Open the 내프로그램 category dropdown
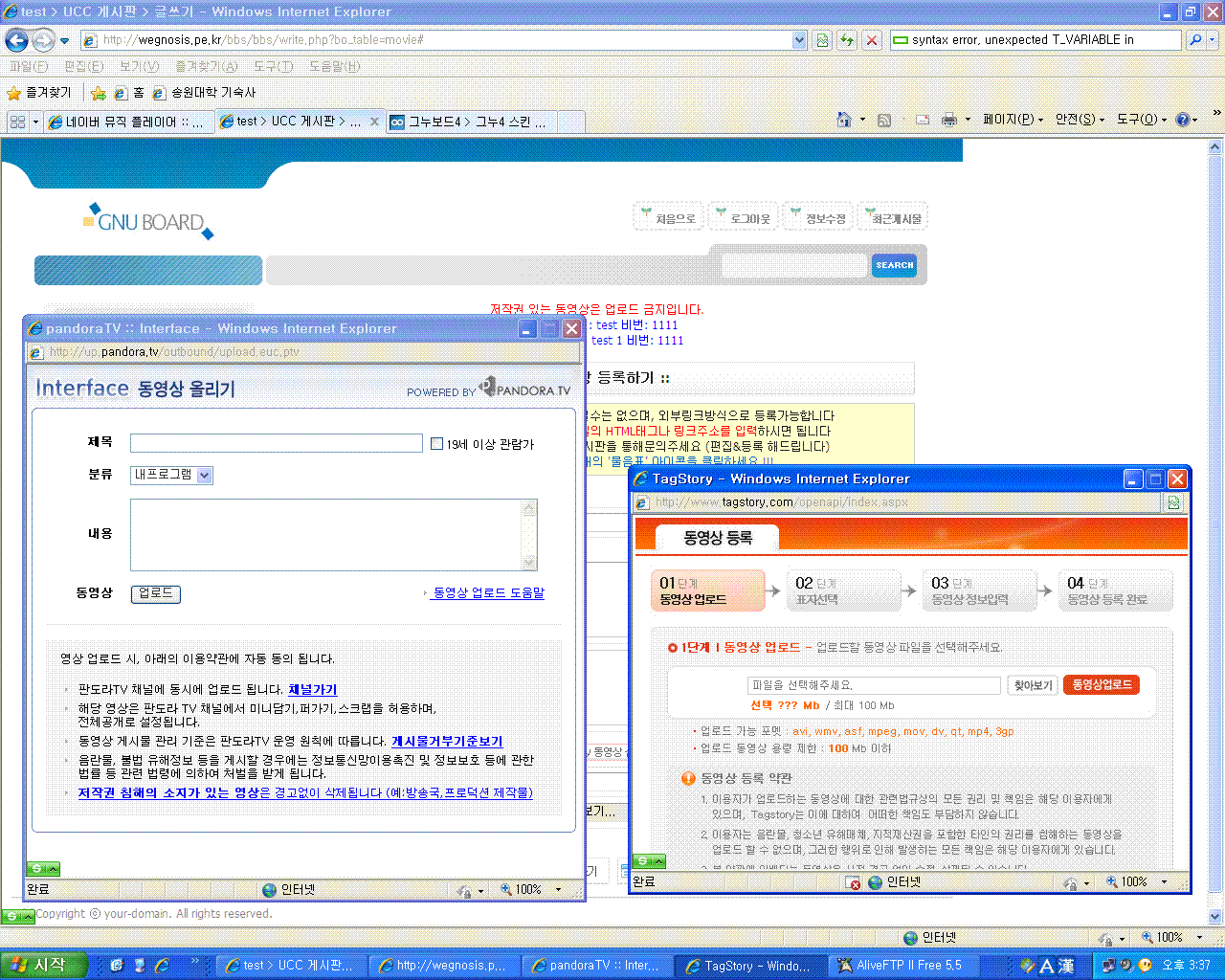Image resolution: width=1225 pixels, height=980 pixels. click(x=205, y=475)
